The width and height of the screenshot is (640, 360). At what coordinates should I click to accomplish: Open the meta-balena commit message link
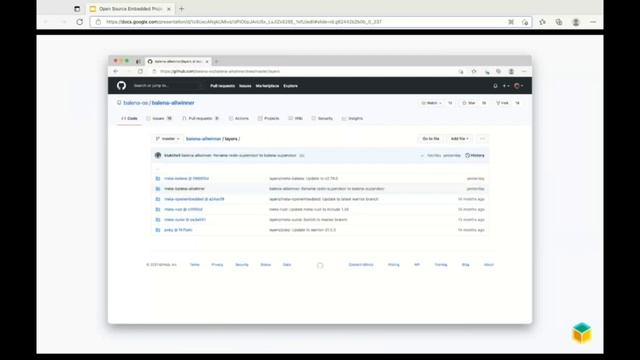click(x=303, y=178)
